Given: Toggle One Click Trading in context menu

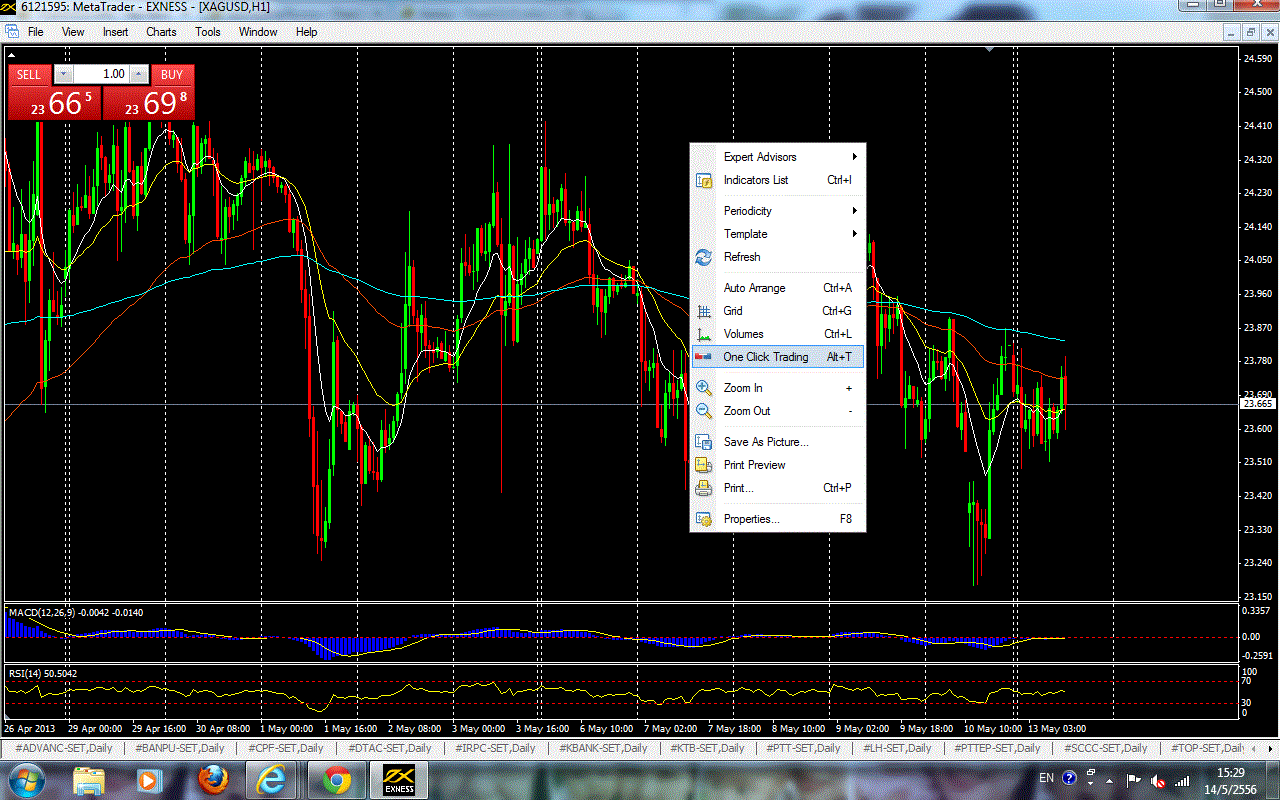Looking at the screenshot, I should [777, 357].
